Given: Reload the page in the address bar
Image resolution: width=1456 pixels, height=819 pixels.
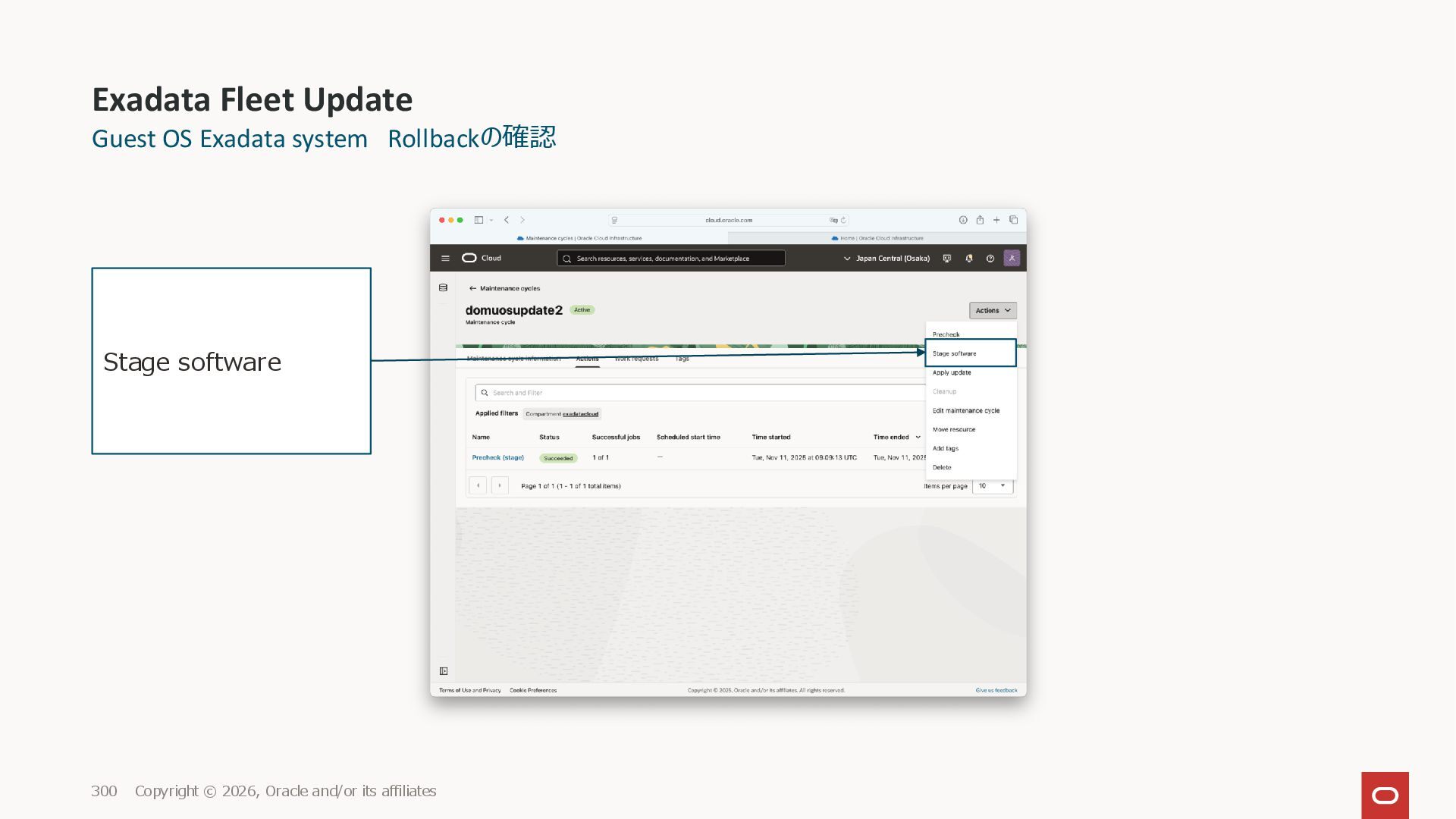Looking at the screenshot, I should 843,221.
